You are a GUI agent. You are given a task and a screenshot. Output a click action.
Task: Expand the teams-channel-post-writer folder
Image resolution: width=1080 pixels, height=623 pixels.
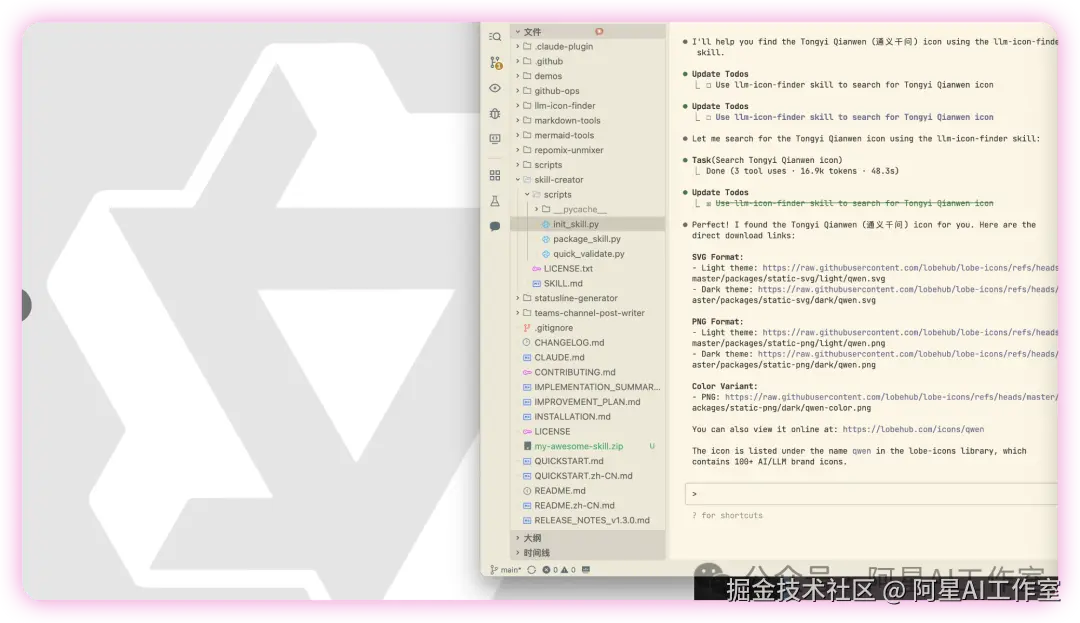588,313
